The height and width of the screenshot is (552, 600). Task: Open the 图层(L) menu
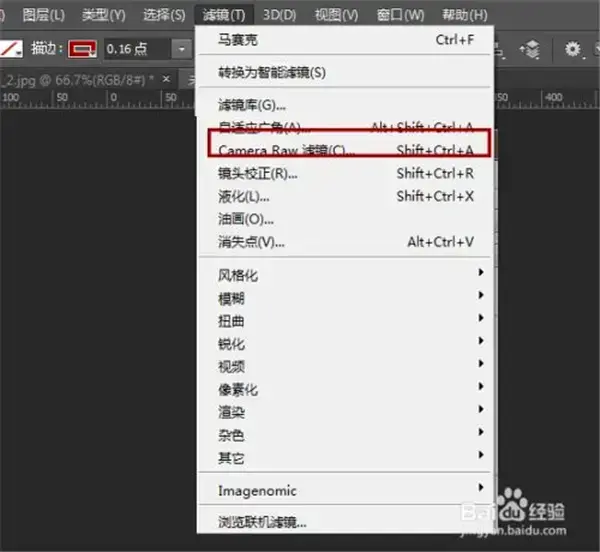coord(43,15)
